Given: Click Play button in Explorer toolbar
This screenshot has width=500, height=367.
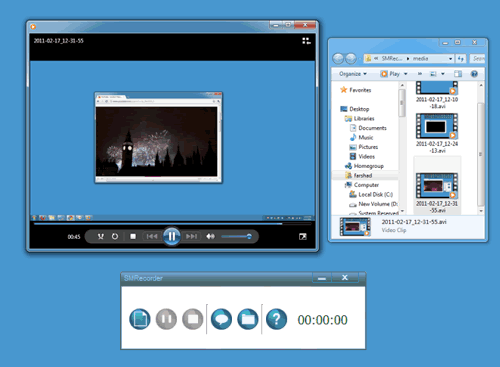Looking at the screenshot, I should pyautogui.click(x=390, y=74).
